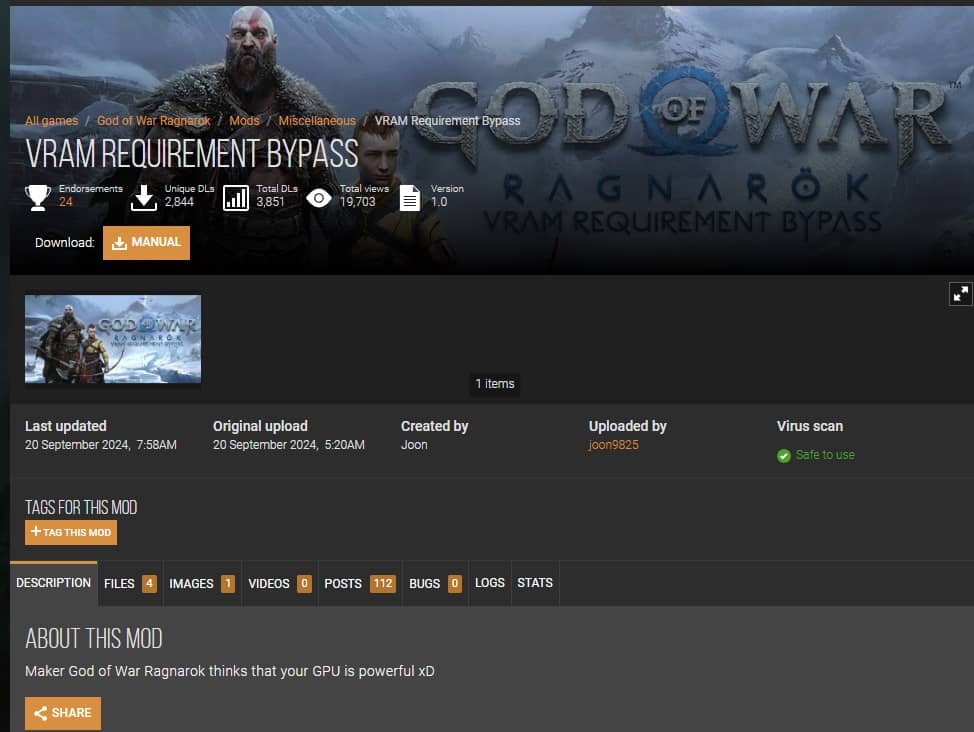Open the Logs tab

tap(489, 583)
